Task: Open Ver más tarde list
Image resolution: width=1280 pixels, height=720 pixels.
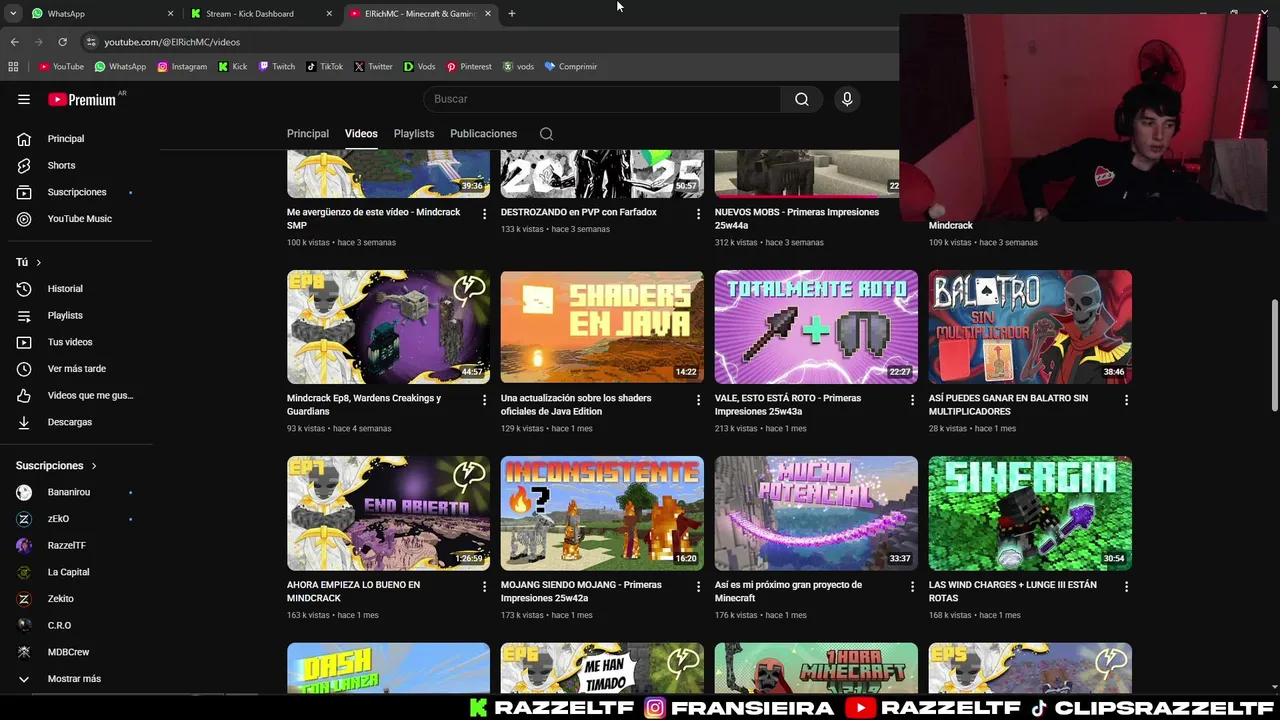Action: [x=76, y=369]
